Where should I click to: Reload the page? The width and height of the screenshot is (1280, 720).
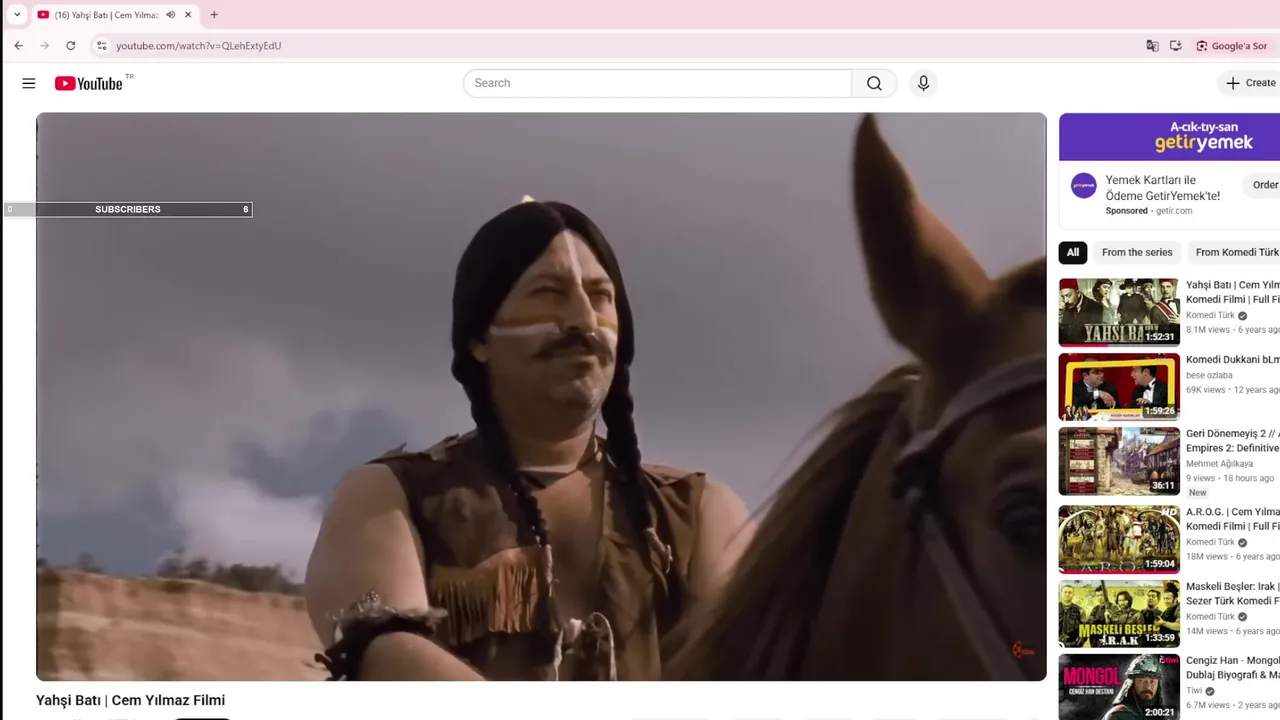(x=70, y=46)
